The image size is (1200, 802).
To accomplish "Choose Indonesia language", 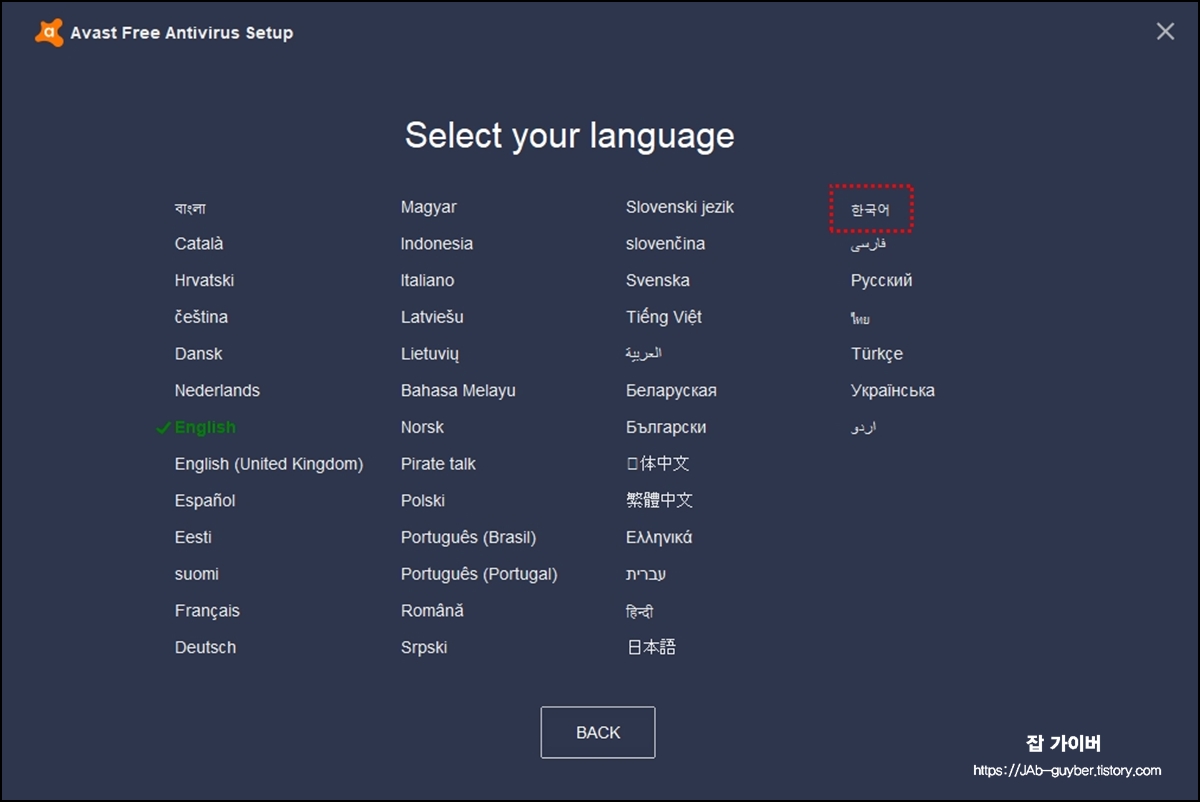I will tap(437, 244).
